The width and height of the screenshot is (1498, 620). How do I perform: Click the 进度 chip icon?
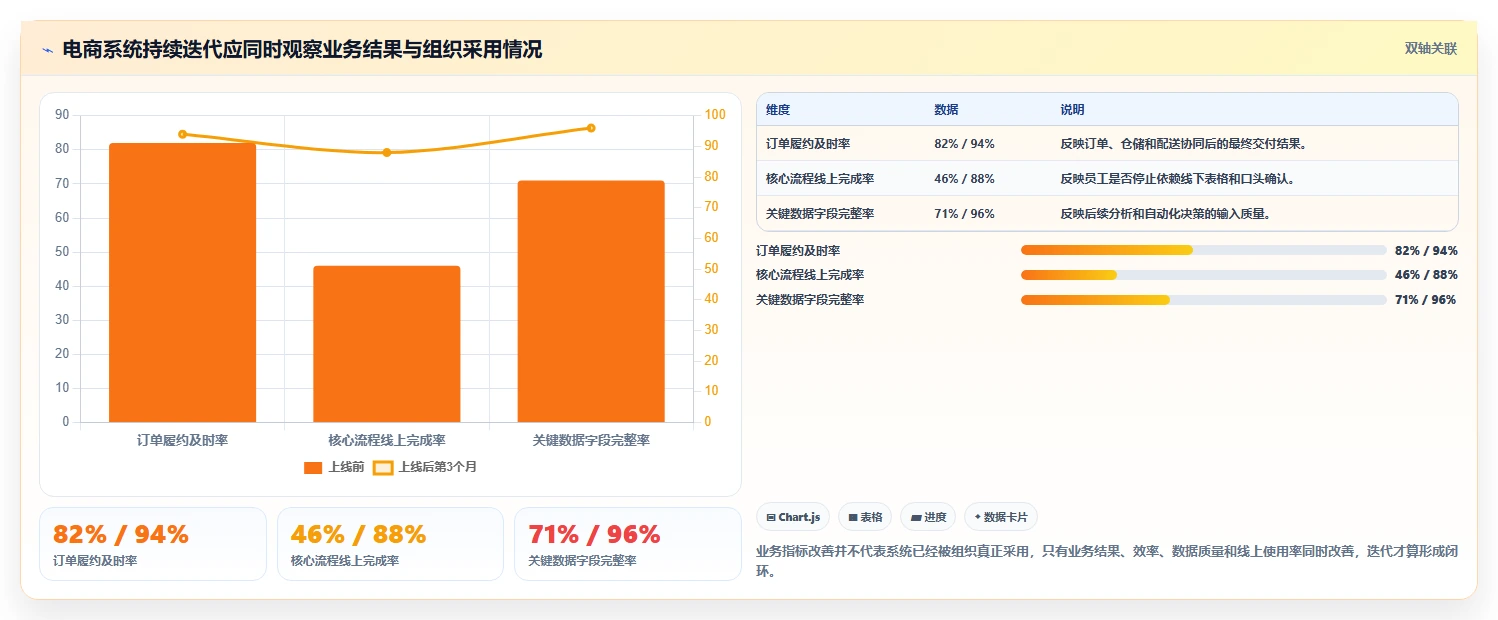coord(916,518)
